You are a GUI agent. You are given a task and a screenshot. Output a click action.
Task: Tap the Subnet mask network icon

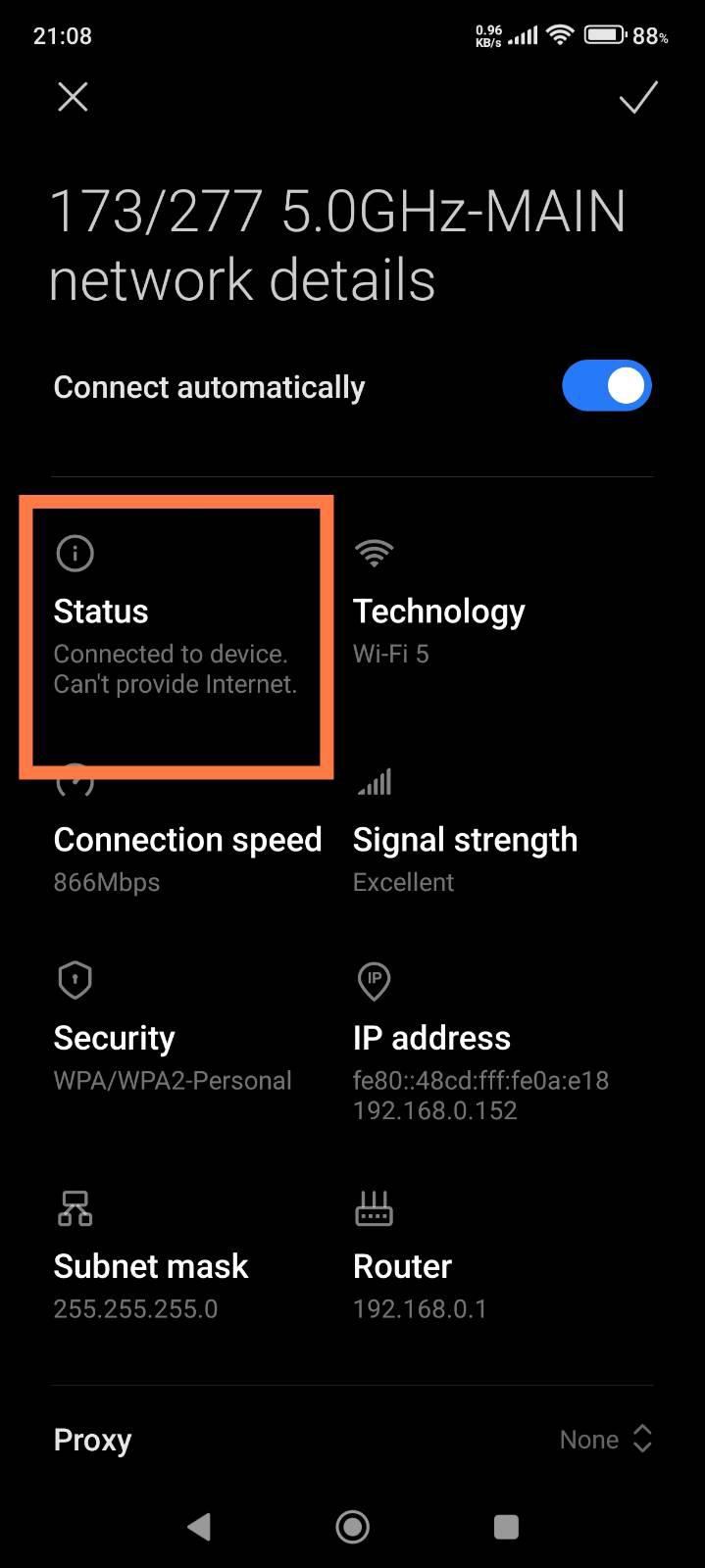76,1209
